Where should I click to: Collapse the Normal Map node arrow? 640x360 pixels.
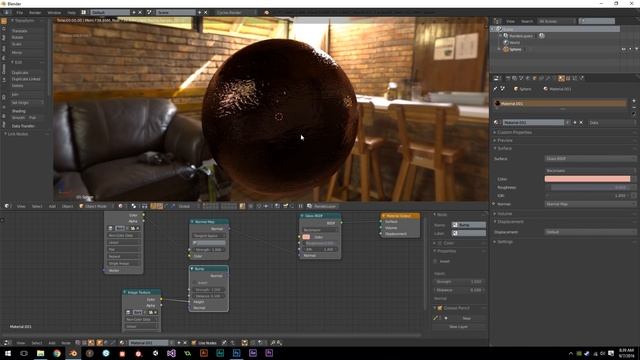[192, 222]
